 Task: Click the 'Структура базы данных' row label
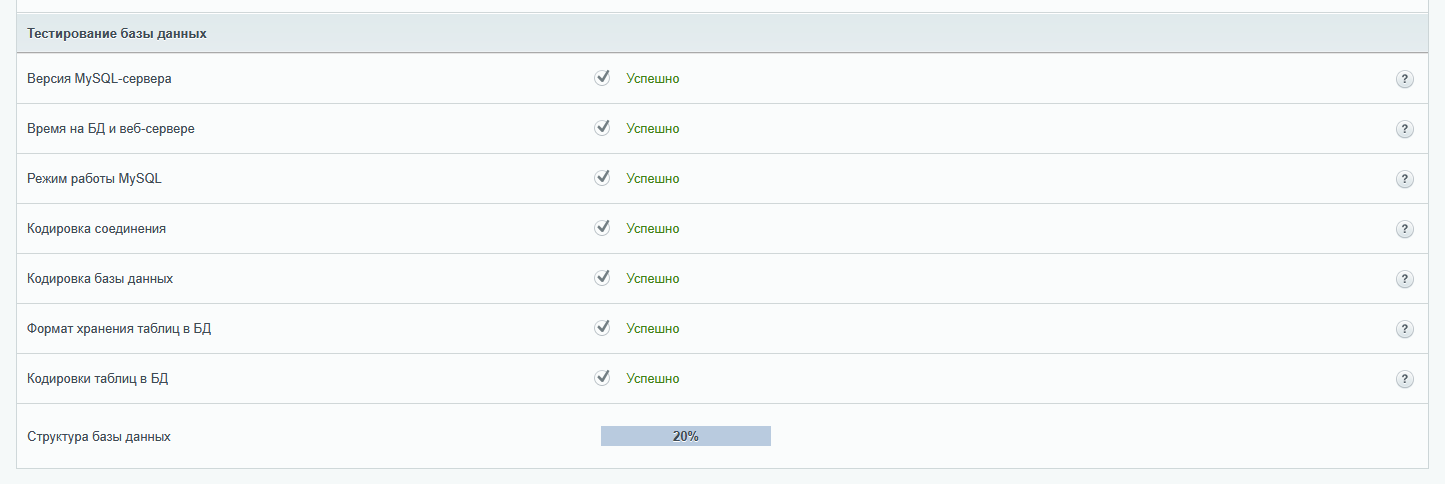99,437
